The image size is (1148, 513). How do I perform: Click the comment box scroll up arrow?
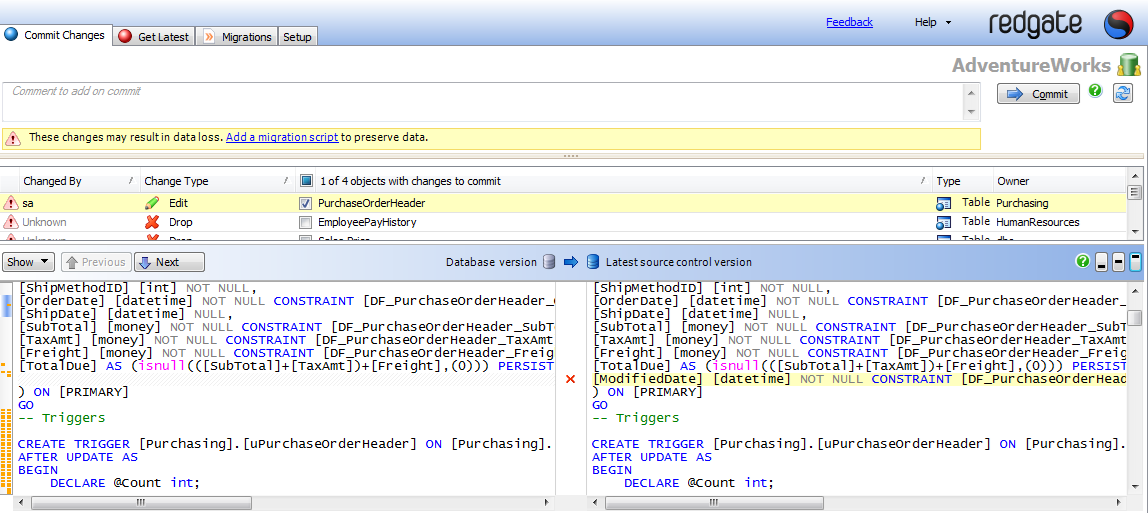[x=972, y=92]
